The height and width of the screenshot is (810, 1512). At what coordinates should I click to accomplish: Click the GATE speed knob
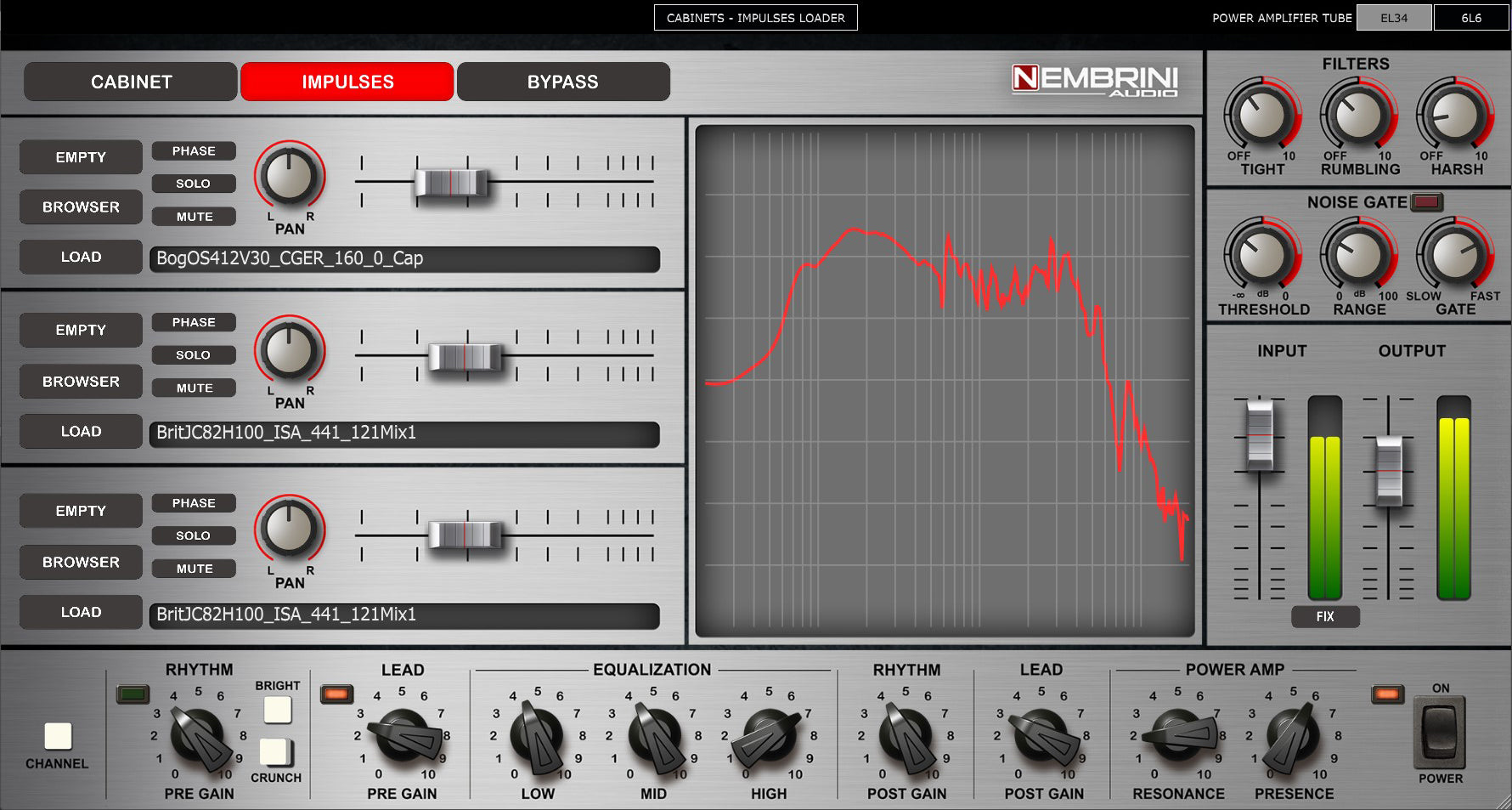tap(1454, 254)
